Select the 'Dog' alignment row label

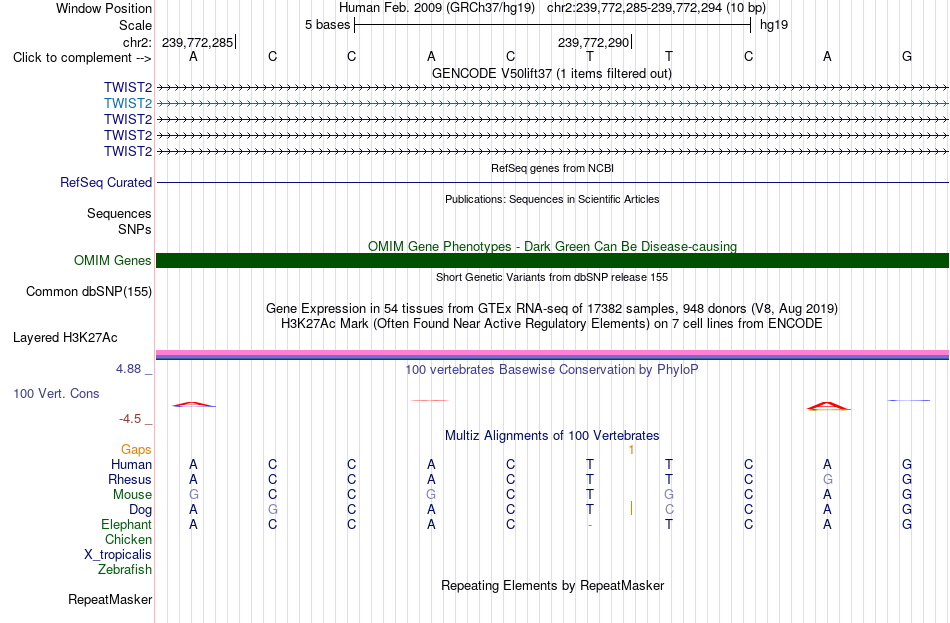140,510
